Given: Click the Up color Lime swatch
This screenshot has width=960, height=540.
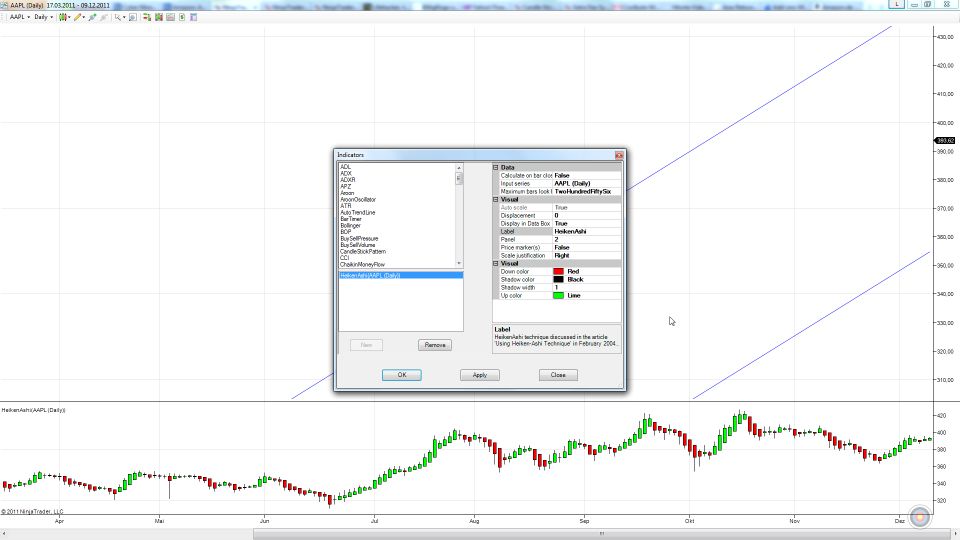Looking at the screenshot, I should (x=558, y=295).
